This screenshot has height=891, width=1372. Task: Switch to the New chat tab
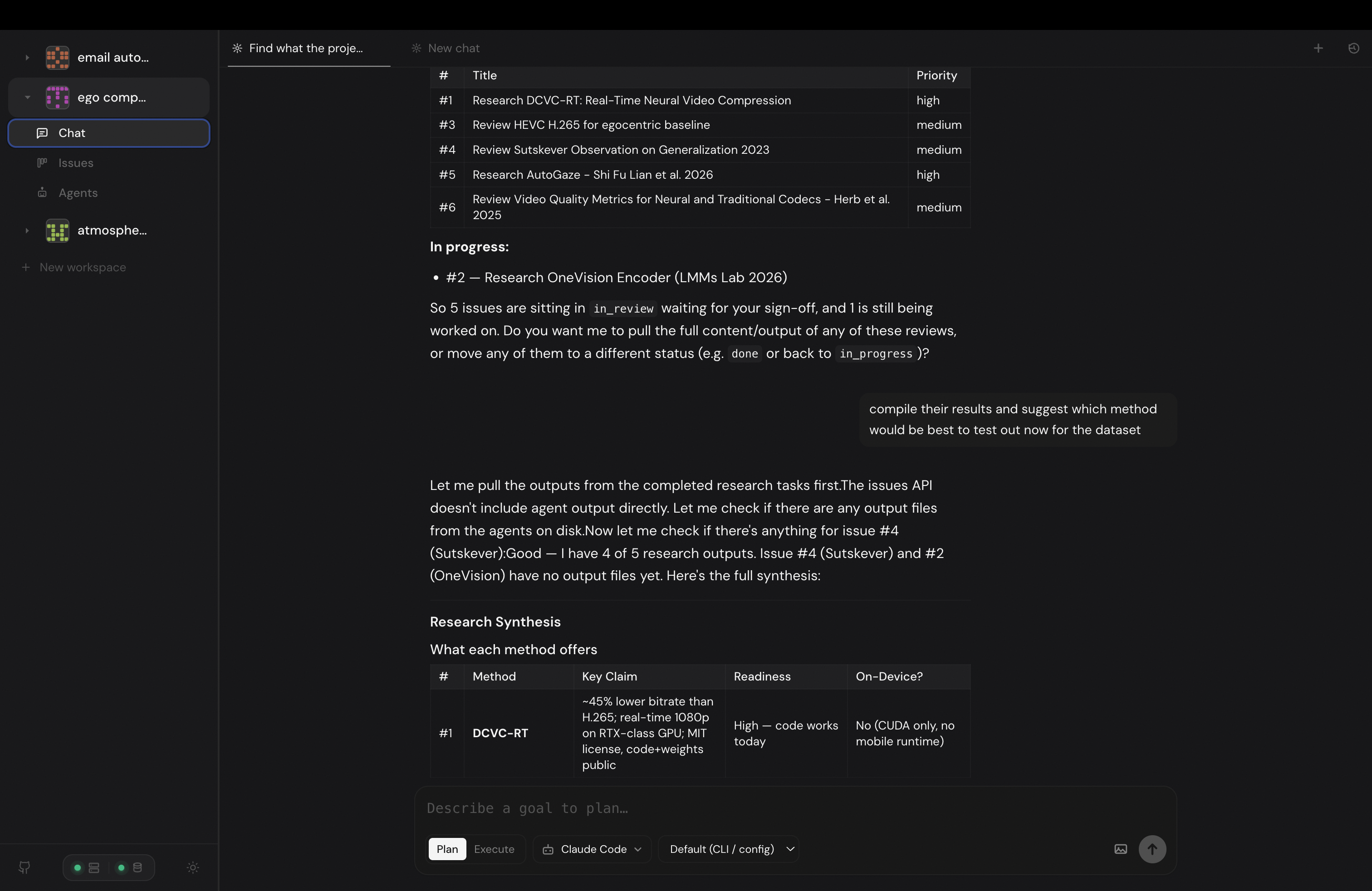click(454, 49)
